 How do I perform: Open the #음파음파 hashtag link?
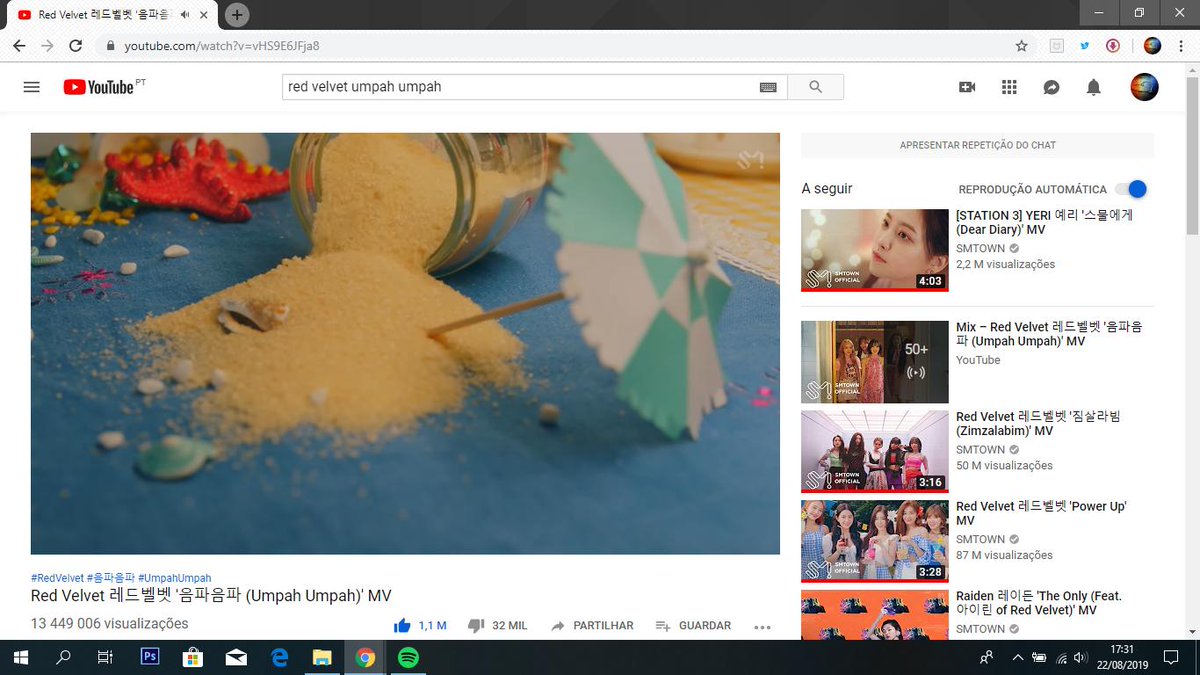click(111, 578)
